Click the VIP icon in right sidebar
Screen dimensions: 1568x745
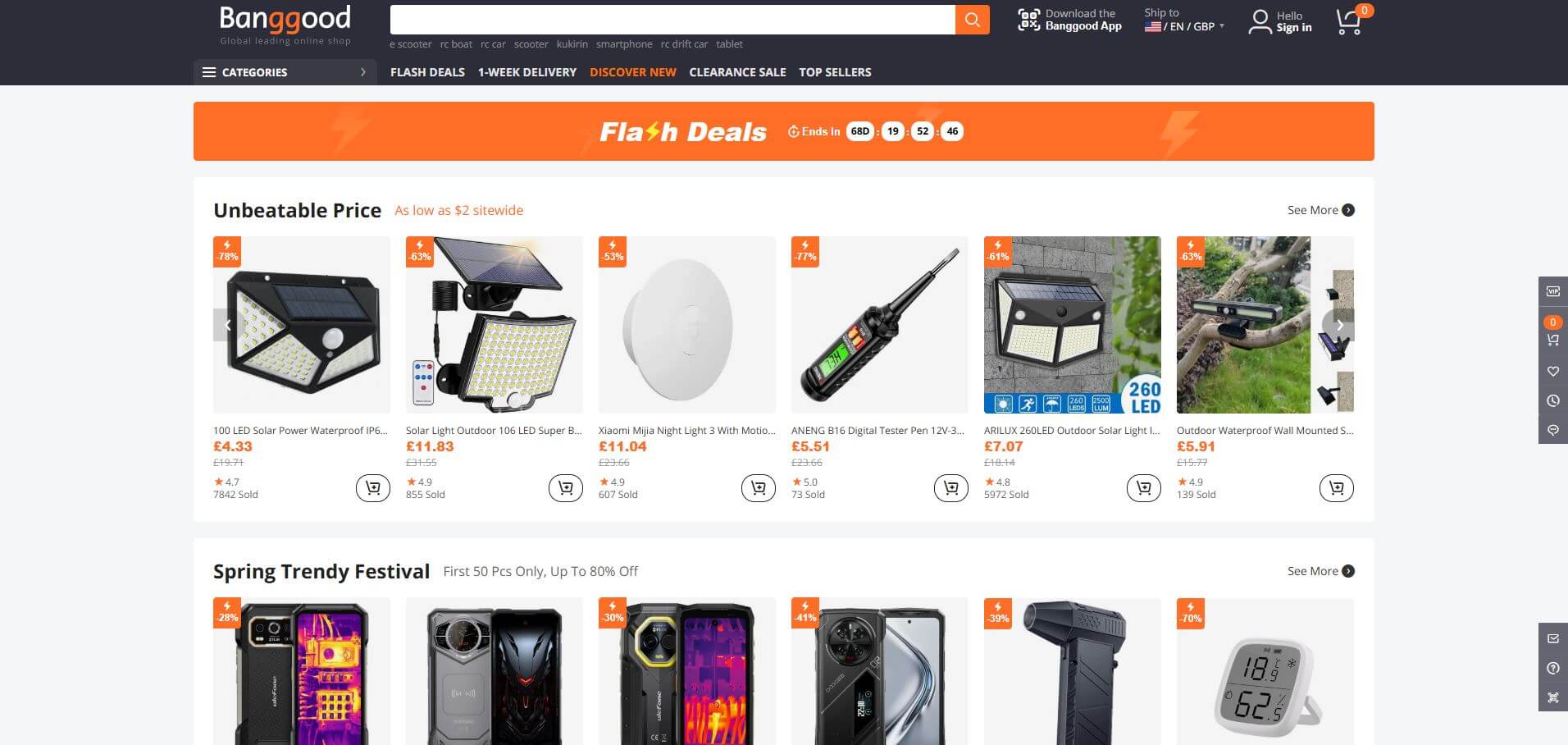coord(1552,291)
